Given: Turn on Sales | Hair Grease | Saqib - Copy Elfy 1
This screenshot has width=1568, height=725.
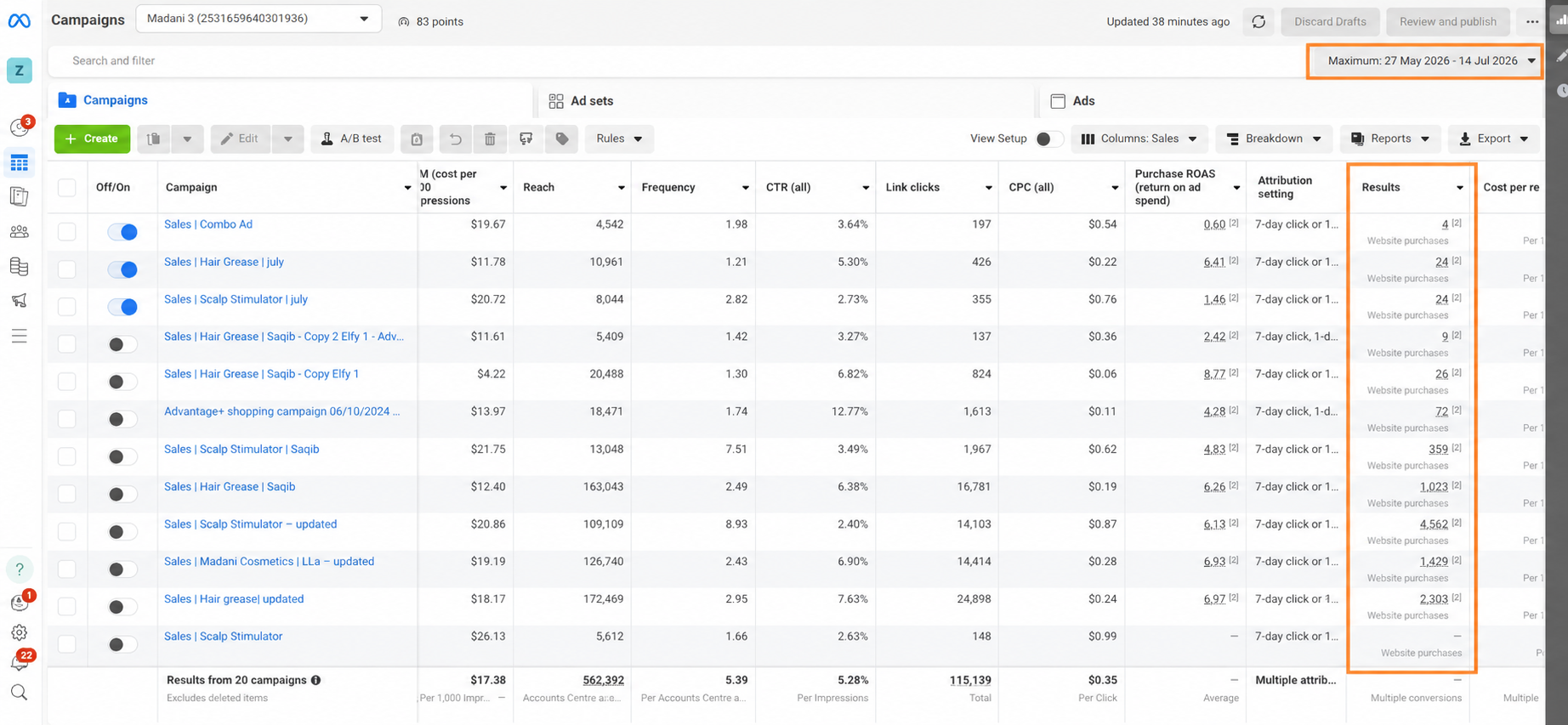Looking at the screenshot, I should tap(122, 382).
